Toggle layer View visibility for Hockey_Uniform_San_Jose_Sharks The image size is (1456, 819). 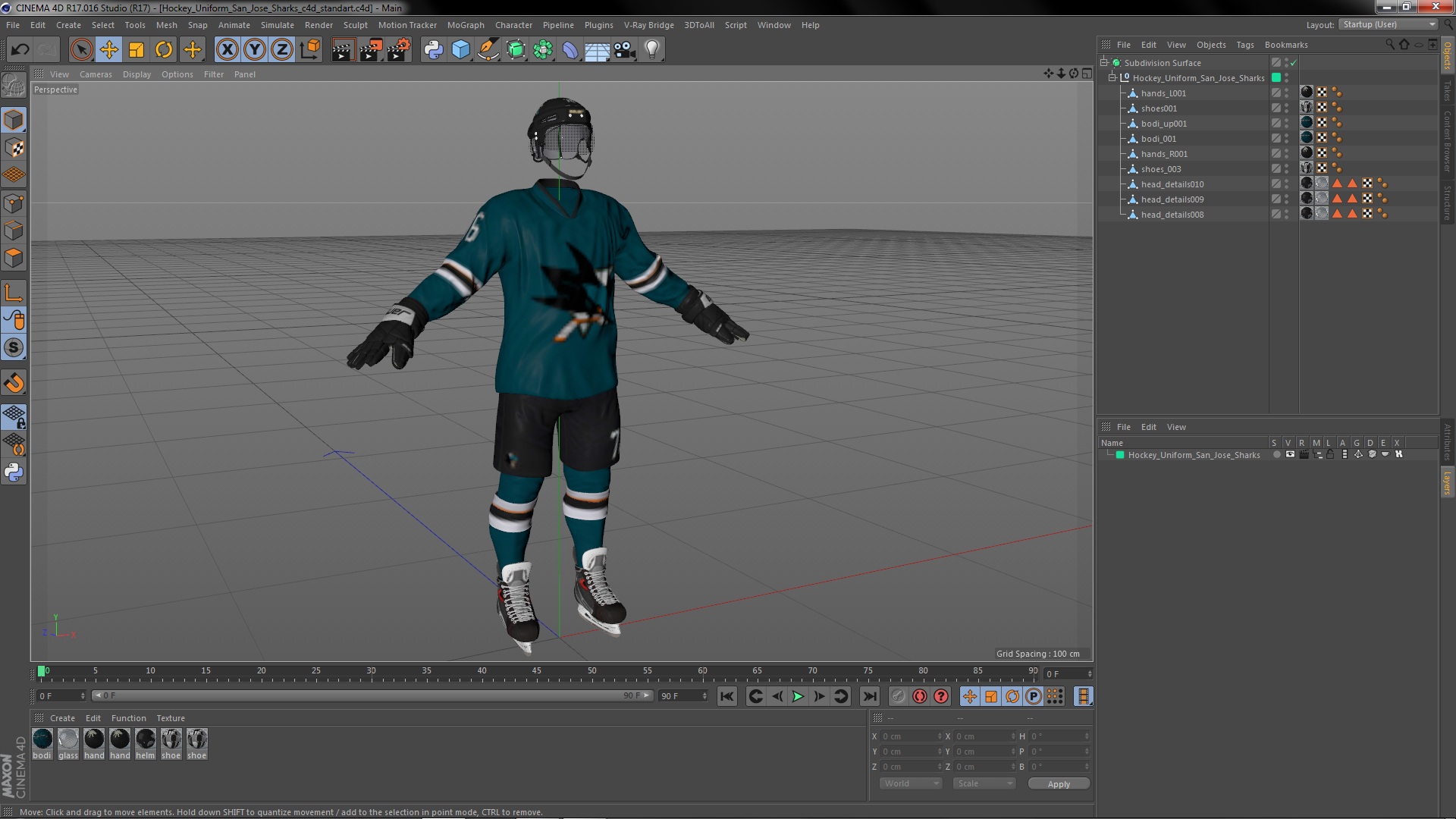pos(1290,455)
